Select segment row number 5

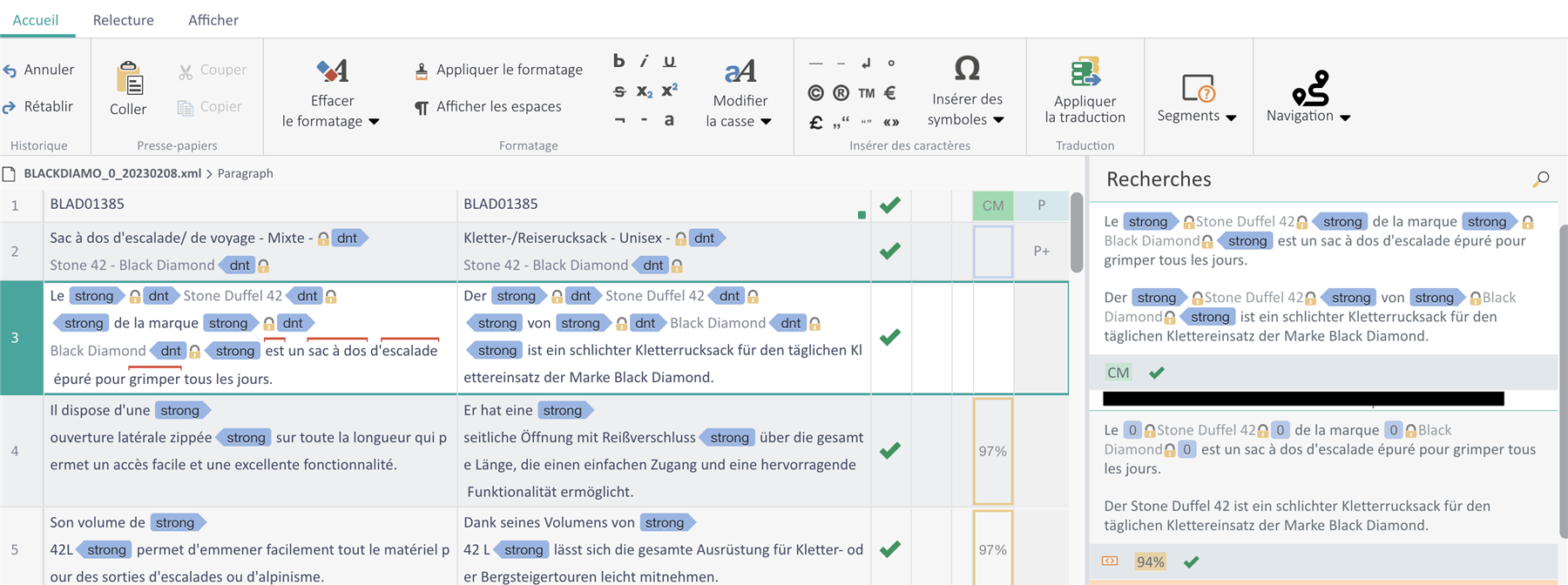point(15,549)
